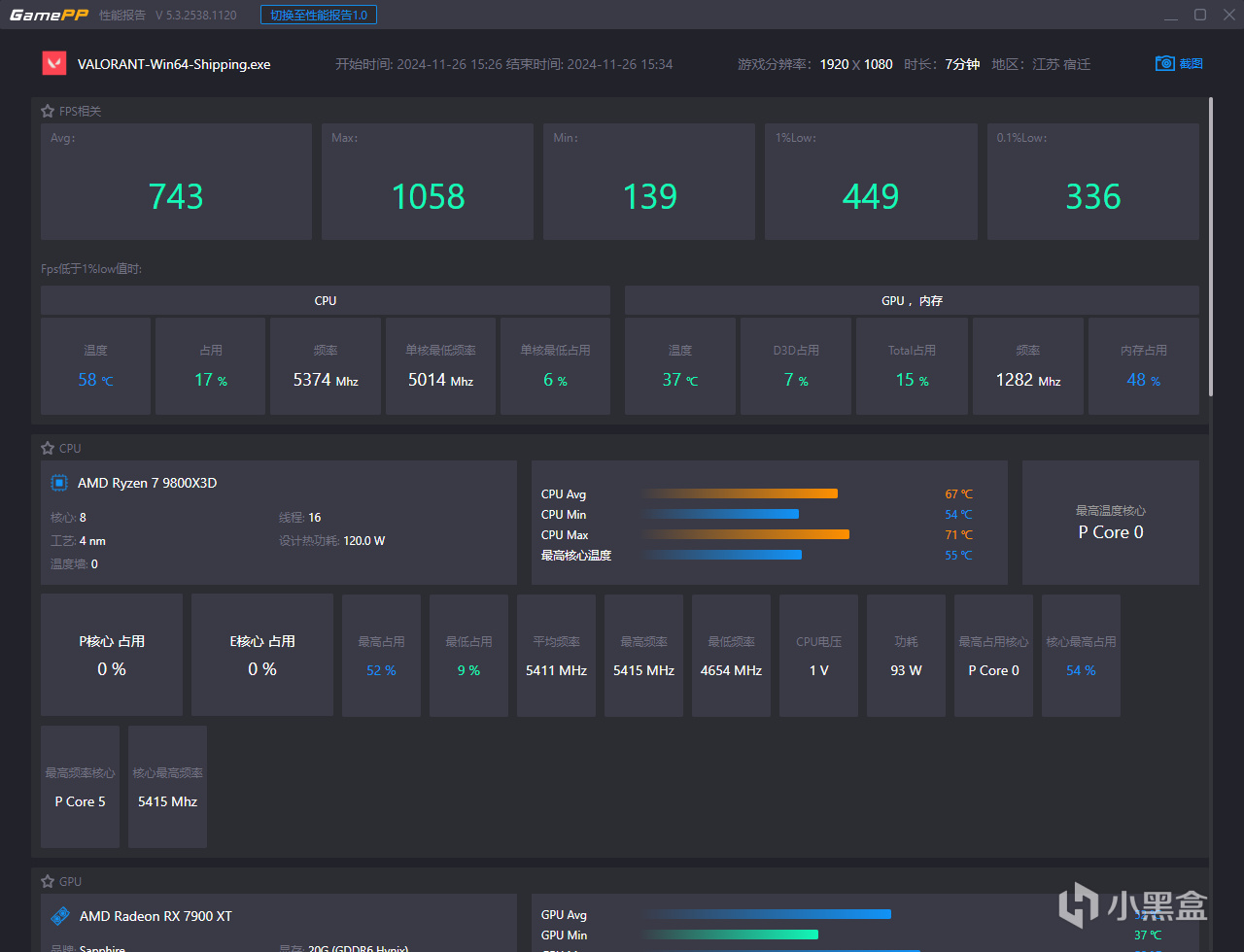Click the Min FPS value 139
1244x952 pixels.
[649, 197]
